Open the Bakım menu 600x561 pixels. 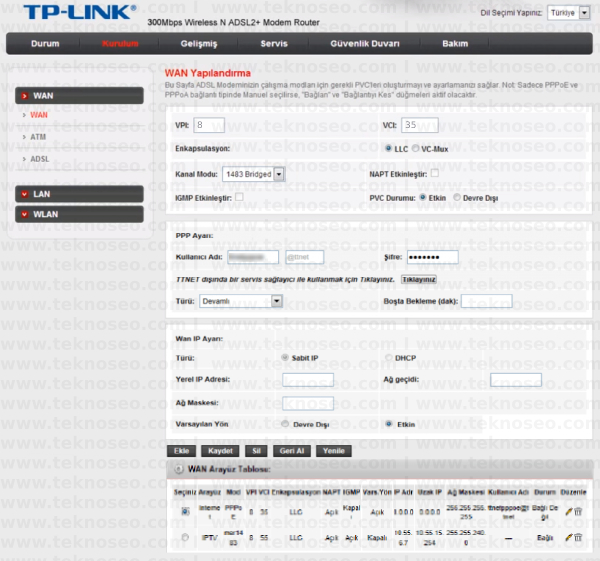455,44
